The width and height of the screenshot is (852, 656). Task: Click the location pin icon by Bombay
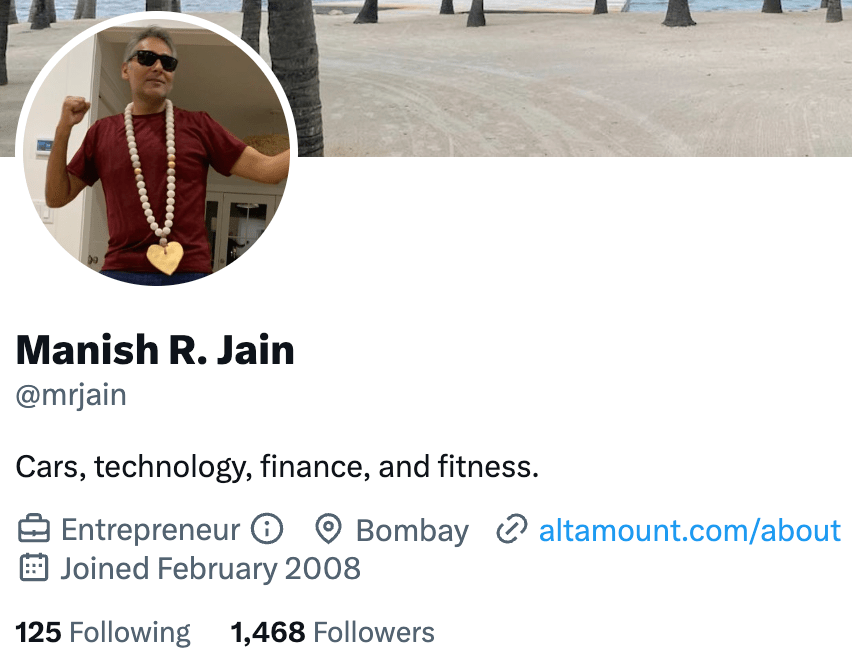(x=328, y=529)
